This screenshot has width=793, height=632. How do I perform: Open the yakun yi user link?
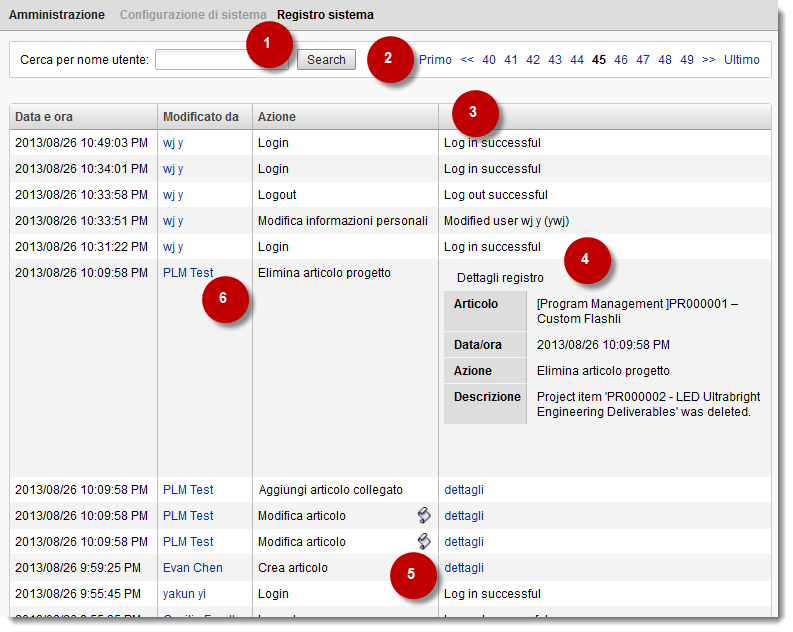(184, 594)
